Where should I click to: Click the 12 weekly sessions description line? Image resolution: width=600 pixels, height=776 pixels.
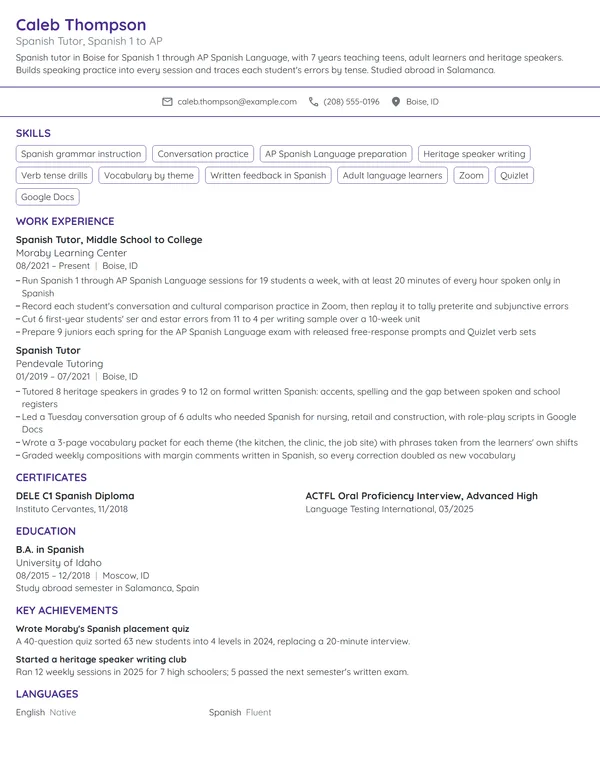212,673
